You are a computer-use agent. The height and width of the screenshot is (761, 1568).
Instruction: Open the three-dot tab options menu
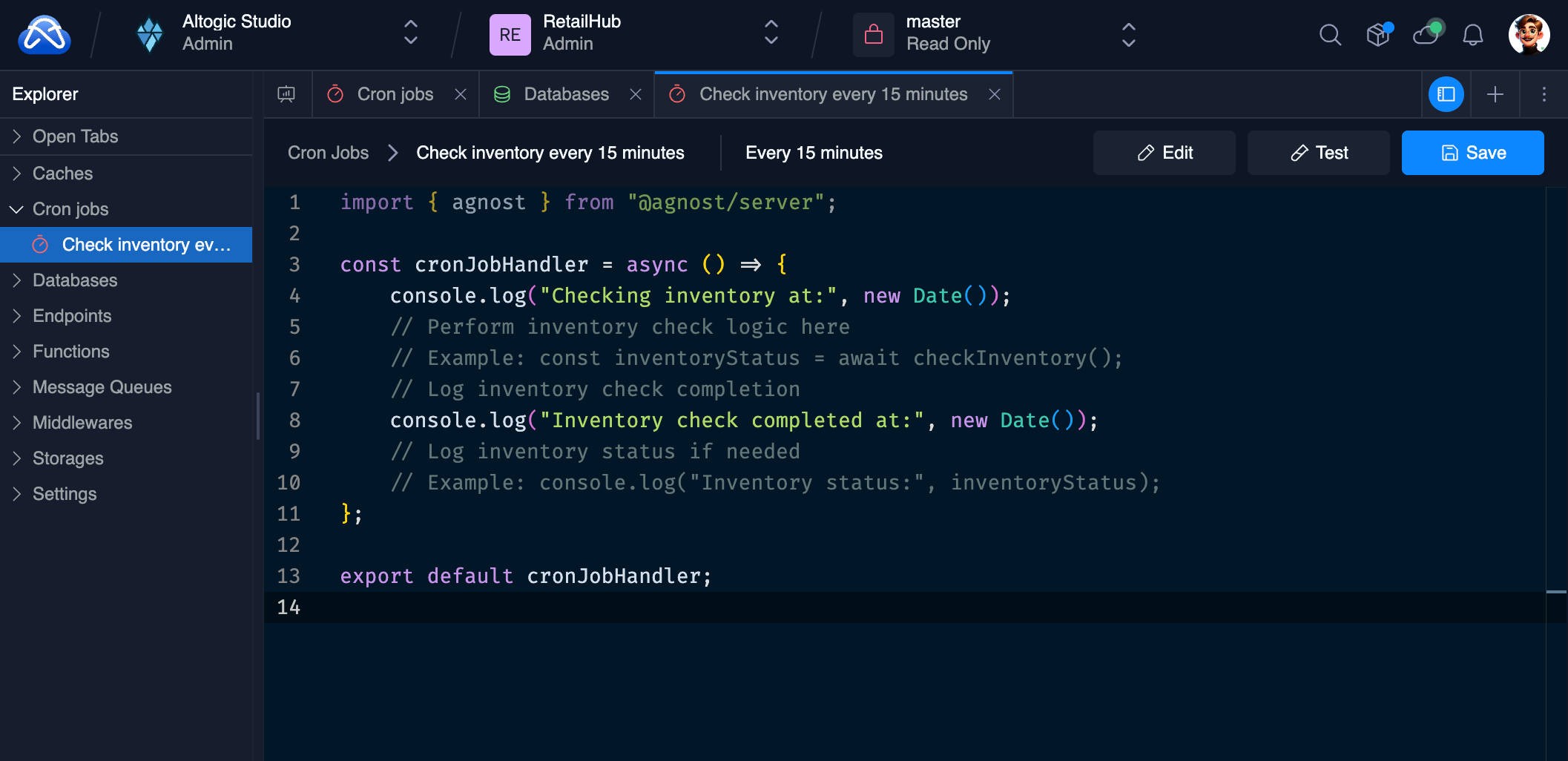1544,94
